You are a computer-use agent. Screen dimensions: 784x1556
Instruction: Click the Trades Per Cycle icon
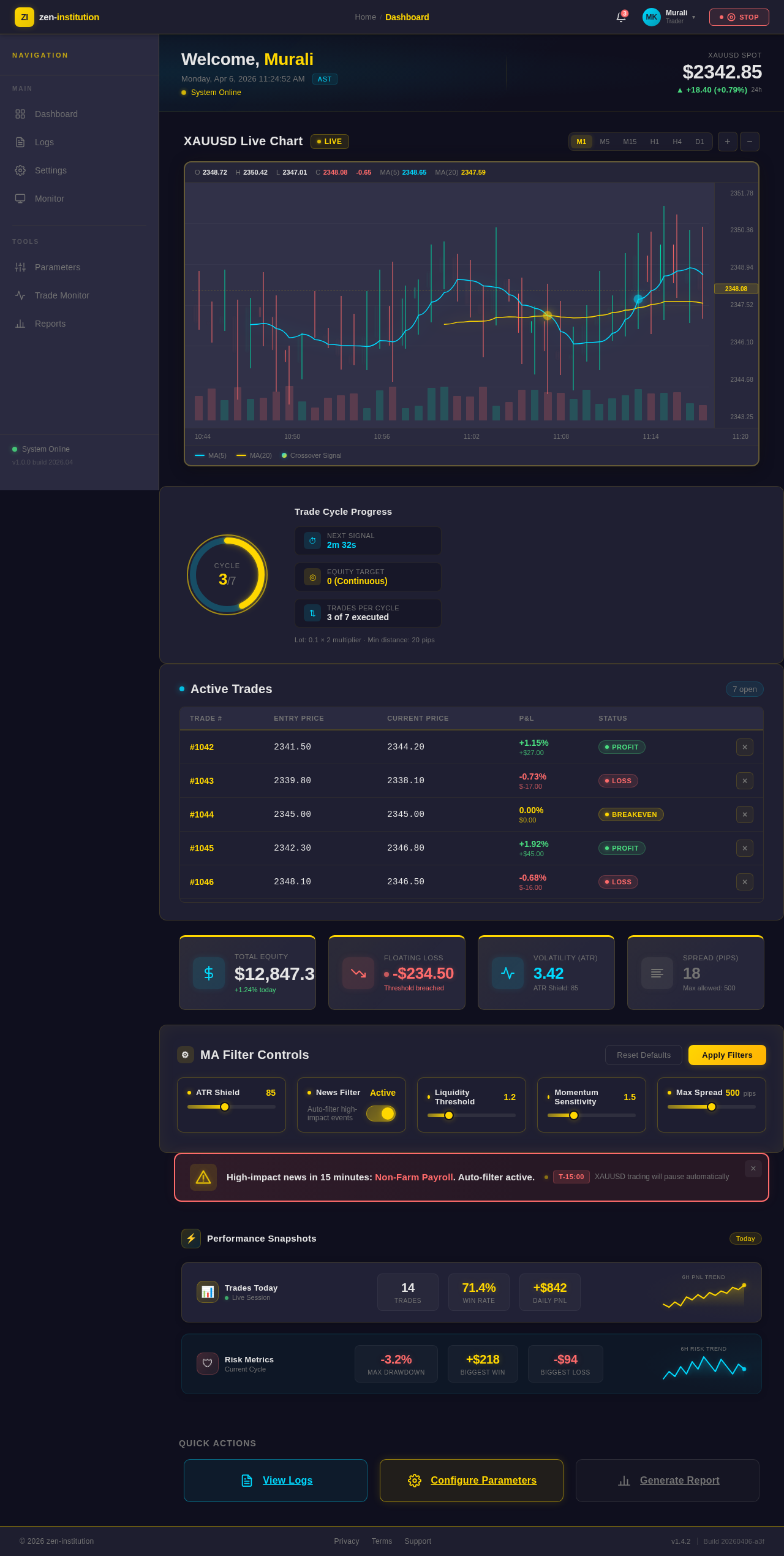pyautogui.click(x=312, y=613)
